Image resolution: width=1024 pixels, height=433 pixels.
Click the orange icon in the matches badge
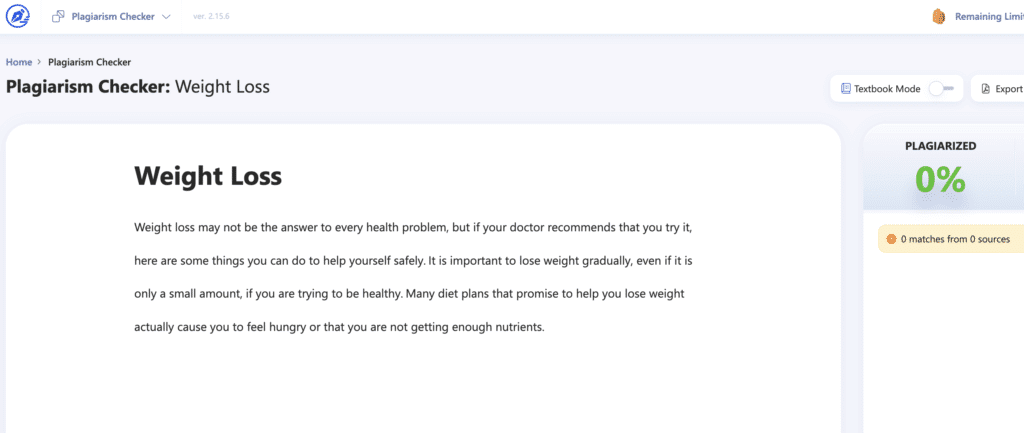pos(891,239)
